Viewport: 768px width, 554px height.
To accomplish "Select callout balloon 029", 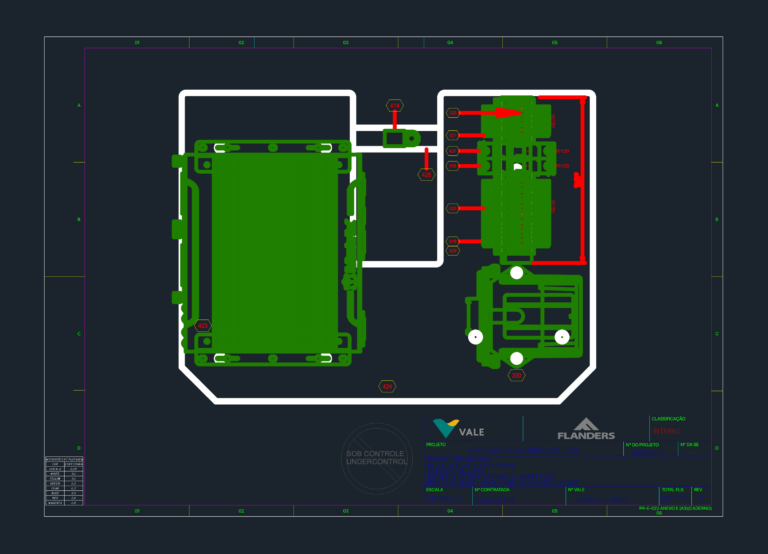I will point(453,251).
